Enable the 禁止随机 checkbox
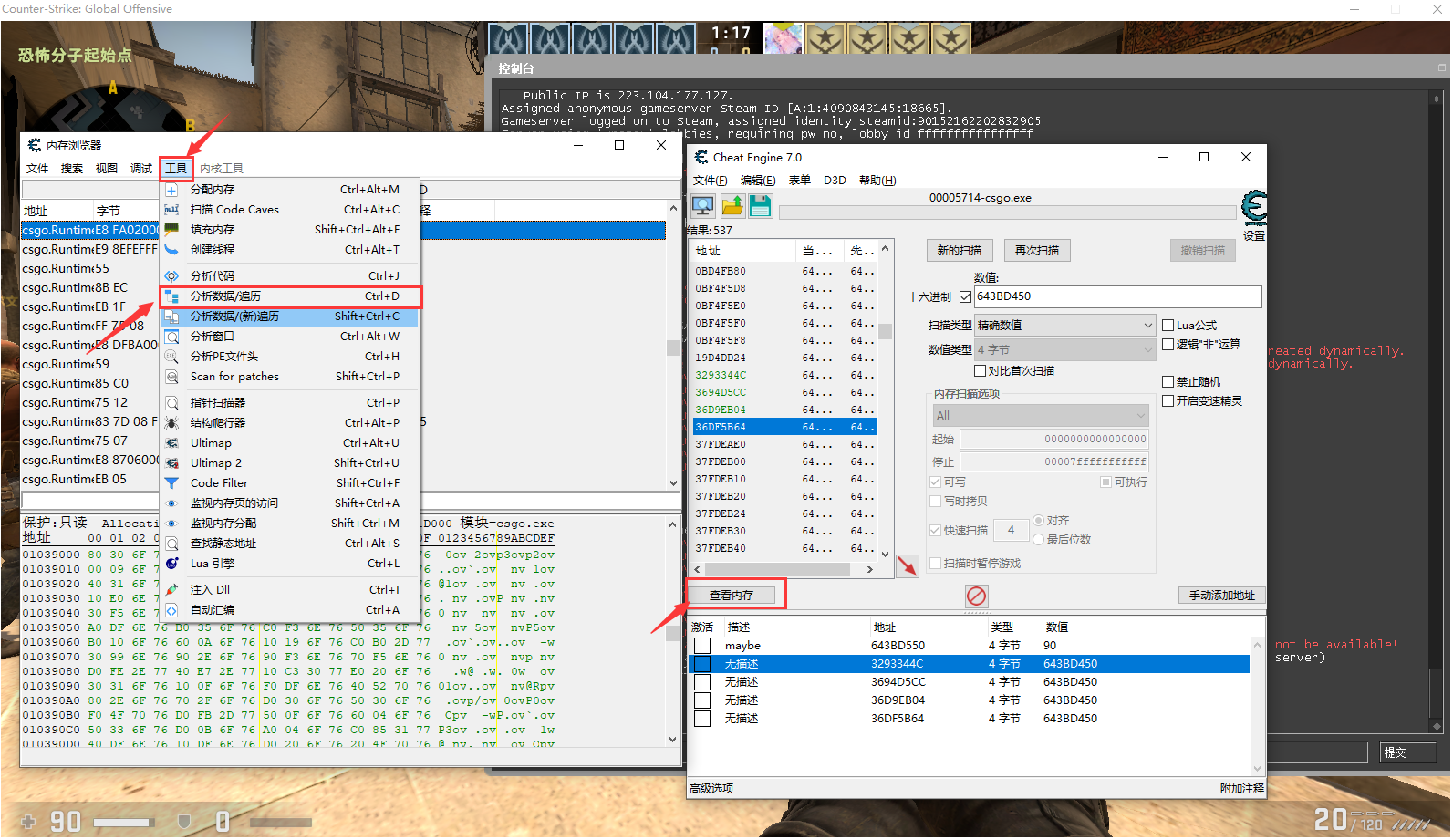This screenshot has height=840, width=1453. [1168, 382]
